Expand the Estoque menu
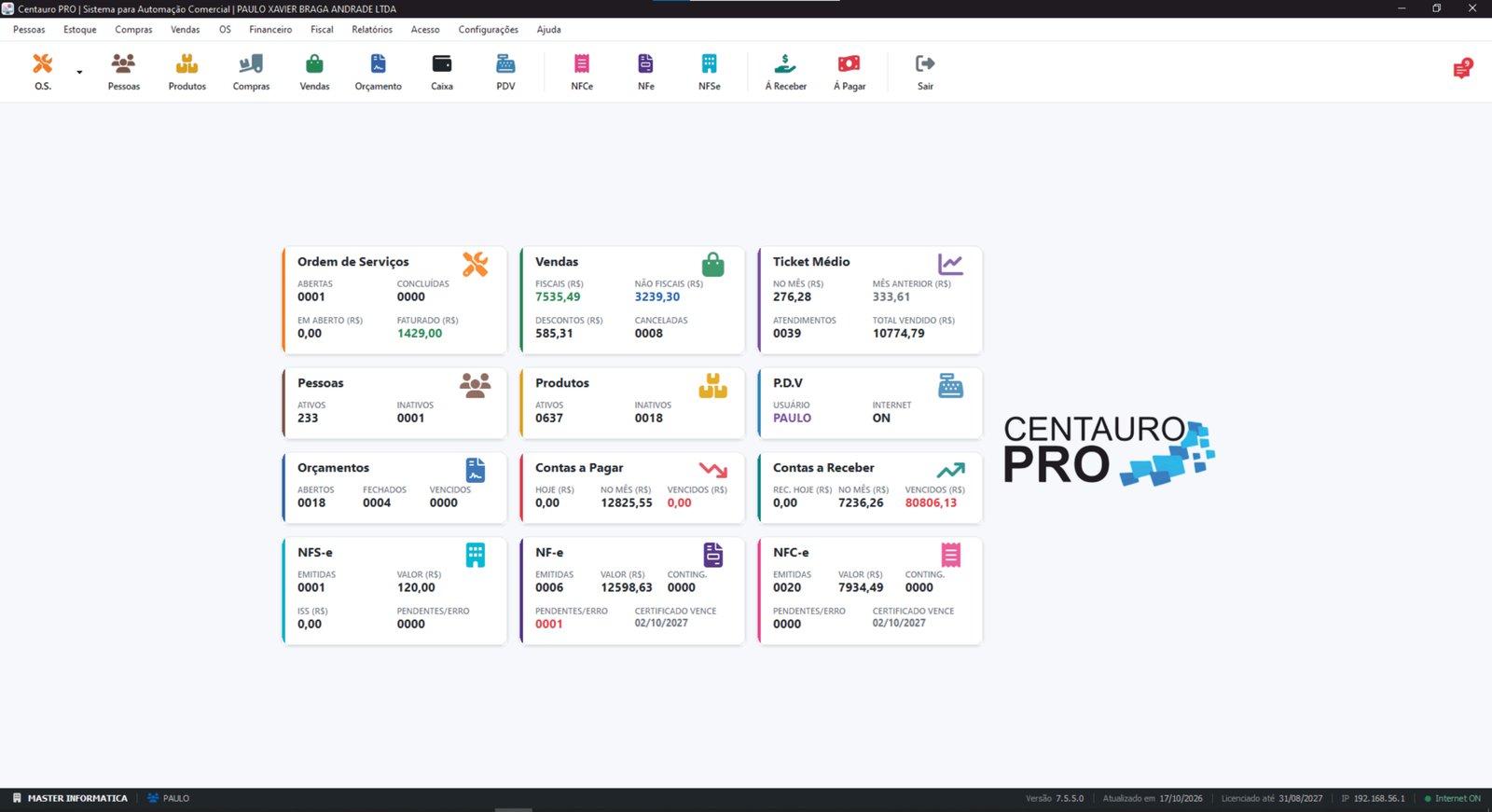This screenshot has width=1492, height=812. 80,30
